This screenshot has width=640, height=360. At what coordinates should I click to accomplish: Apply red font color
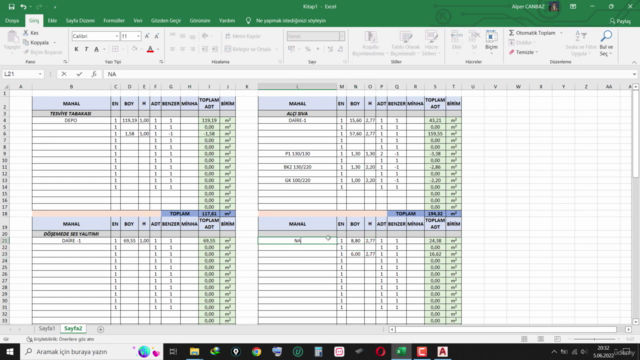tap(150, 49)
